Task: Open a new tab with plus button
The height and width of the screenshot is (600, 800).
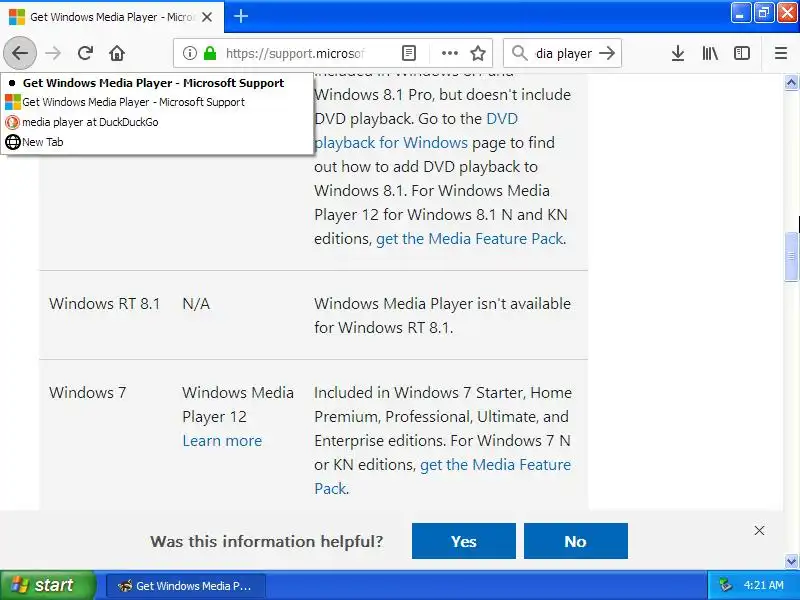Action: coord(241,16)
